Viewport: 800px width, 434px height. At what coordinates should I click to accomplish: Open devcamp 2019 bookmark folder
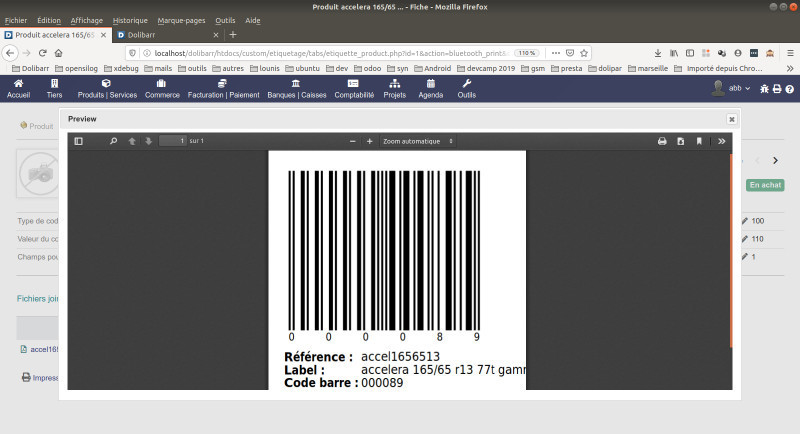coord(486,68)
